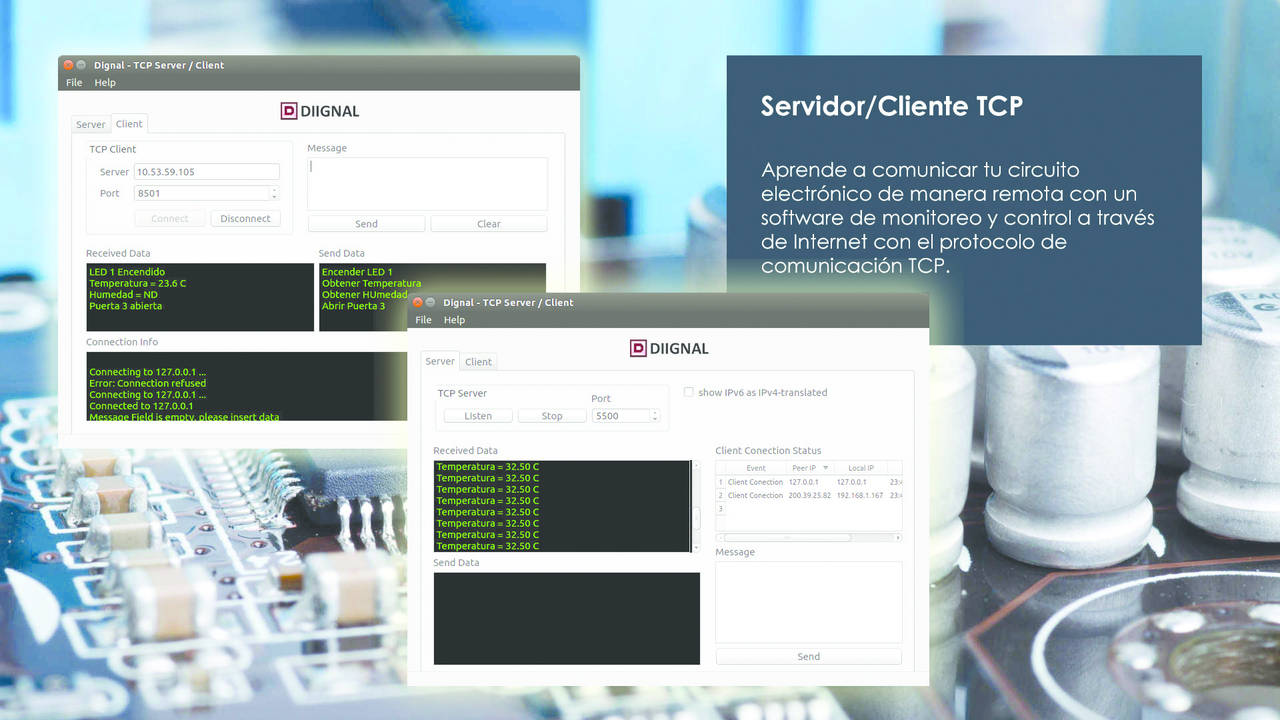Open File menu in the back client window
The width and height of the screenshot is (1280, 720).
click(74, 83)
